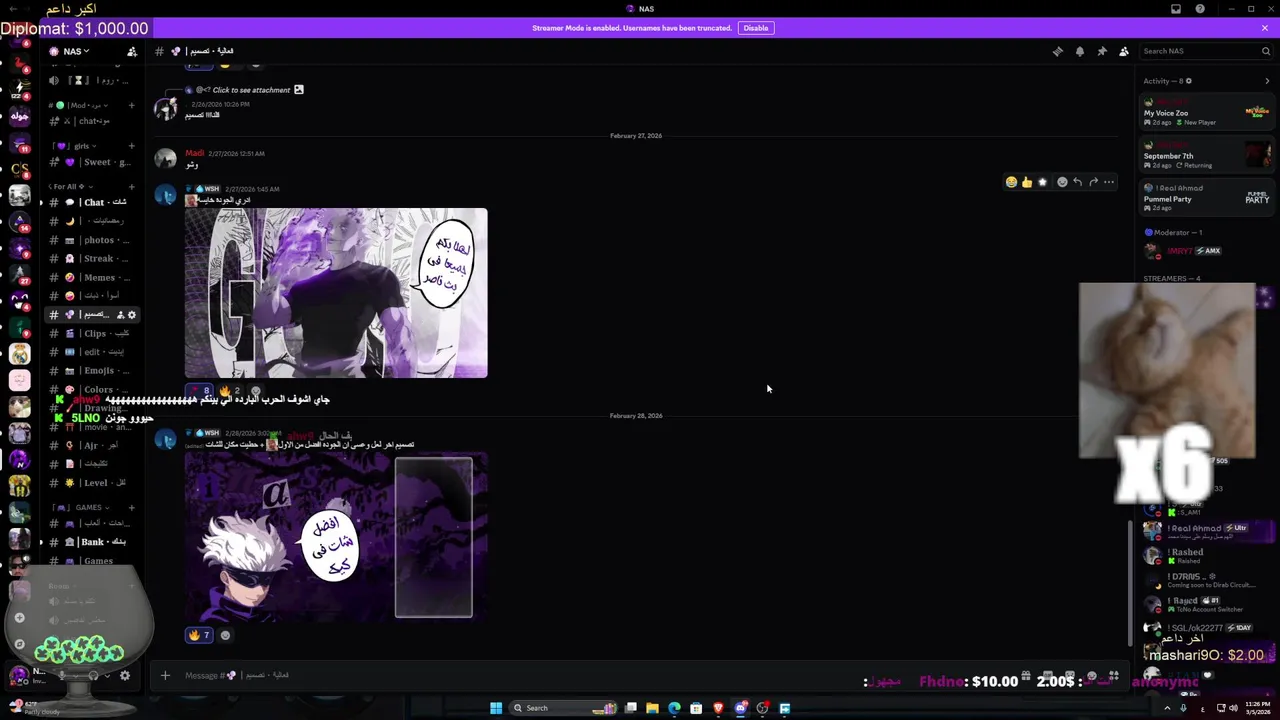The image size is (1280, 720).
Task: Open Brave browser from taskbar
Action: pos(718,708)
